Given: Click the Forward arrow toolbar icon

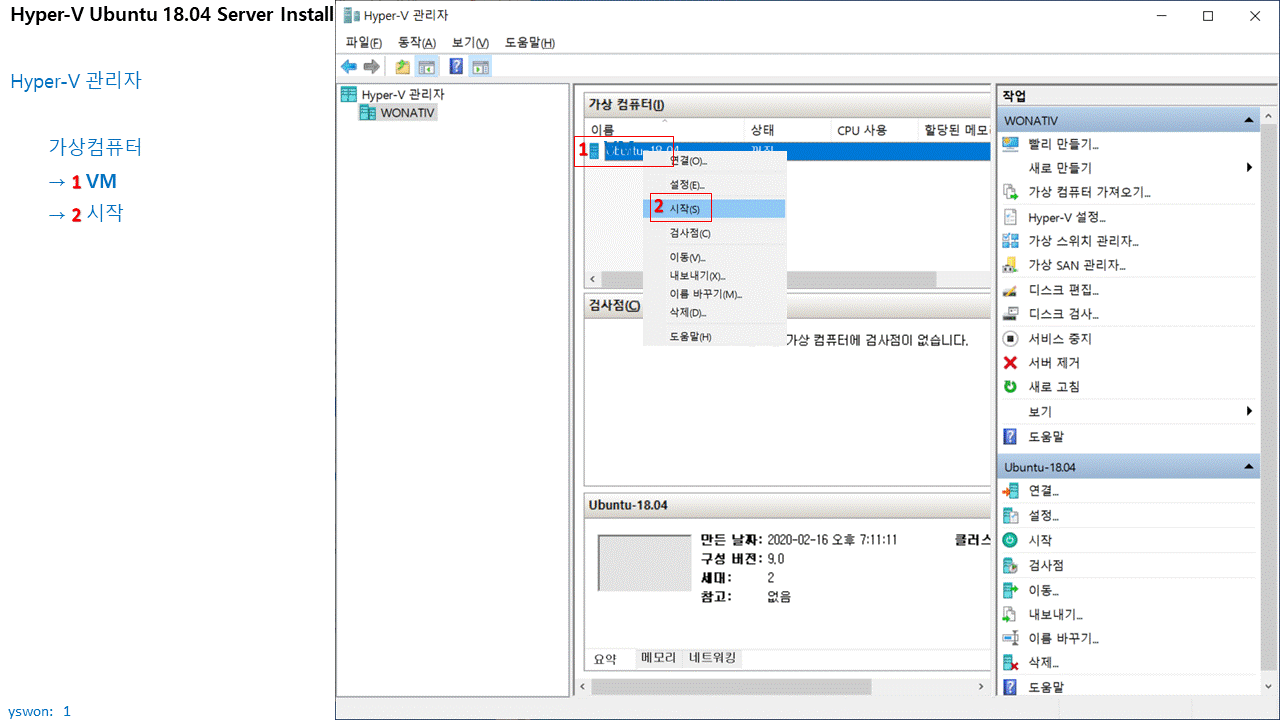Looking at the screenshot, I should (372, 67).
